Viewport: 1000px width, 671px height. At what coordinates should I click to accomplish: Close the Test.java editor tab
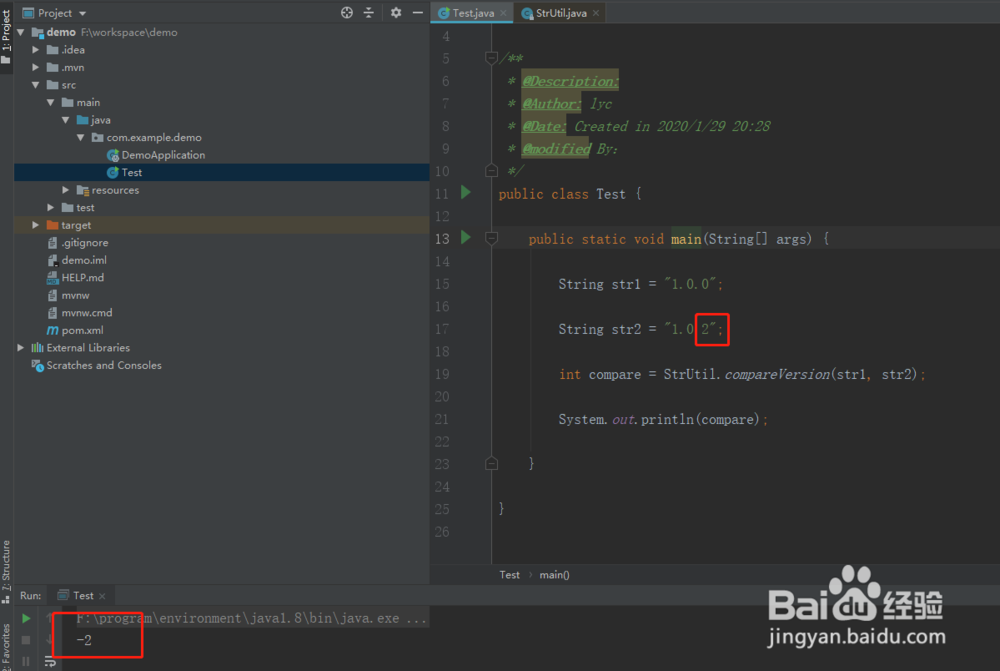503,13
